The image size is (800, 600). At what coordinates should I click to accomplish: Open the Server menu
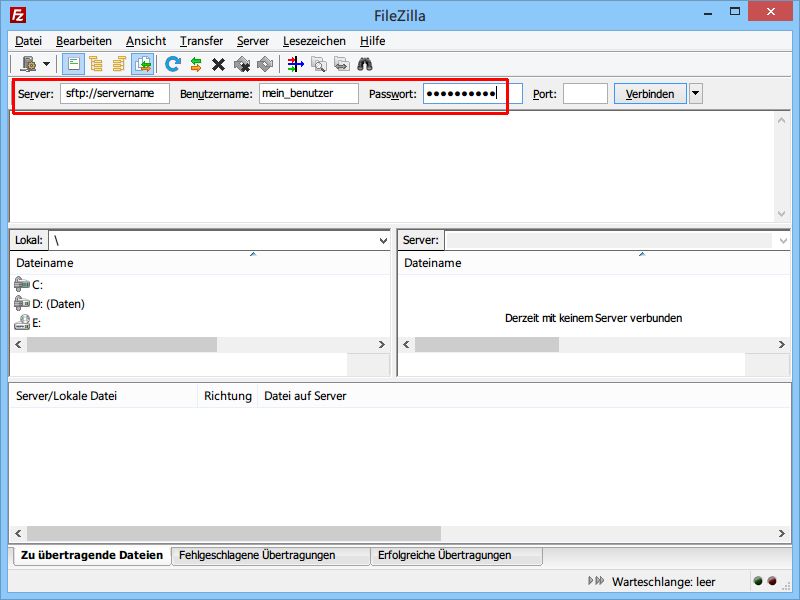point(253,41)
